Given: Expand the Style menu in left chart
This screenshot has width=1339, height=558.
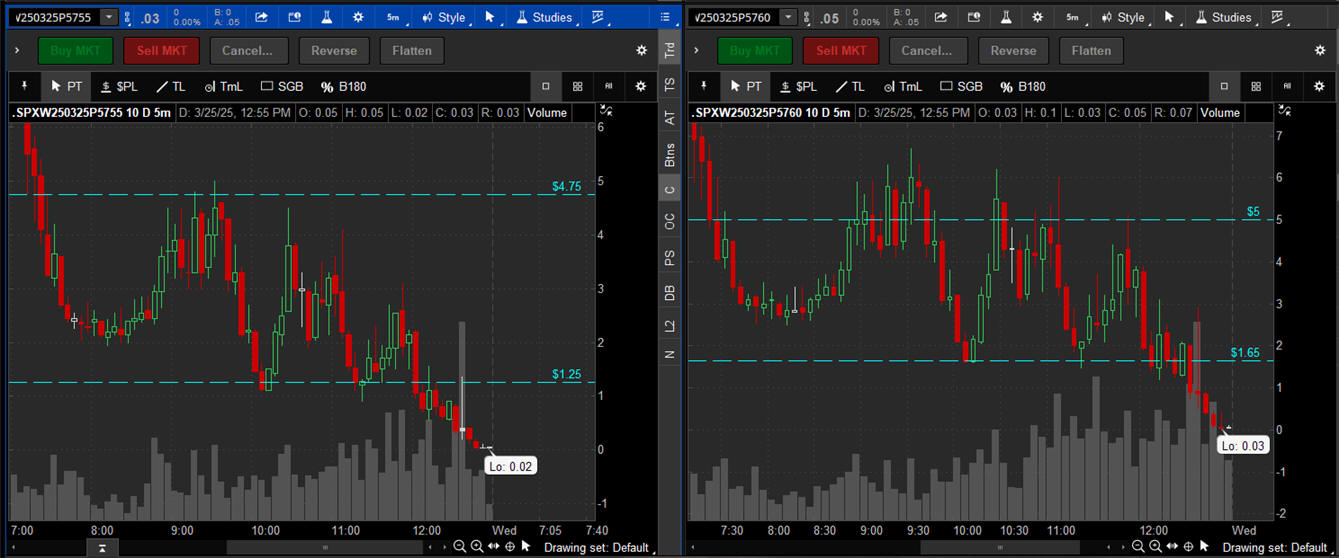Looking at the screenshot, I should (444, 18).
